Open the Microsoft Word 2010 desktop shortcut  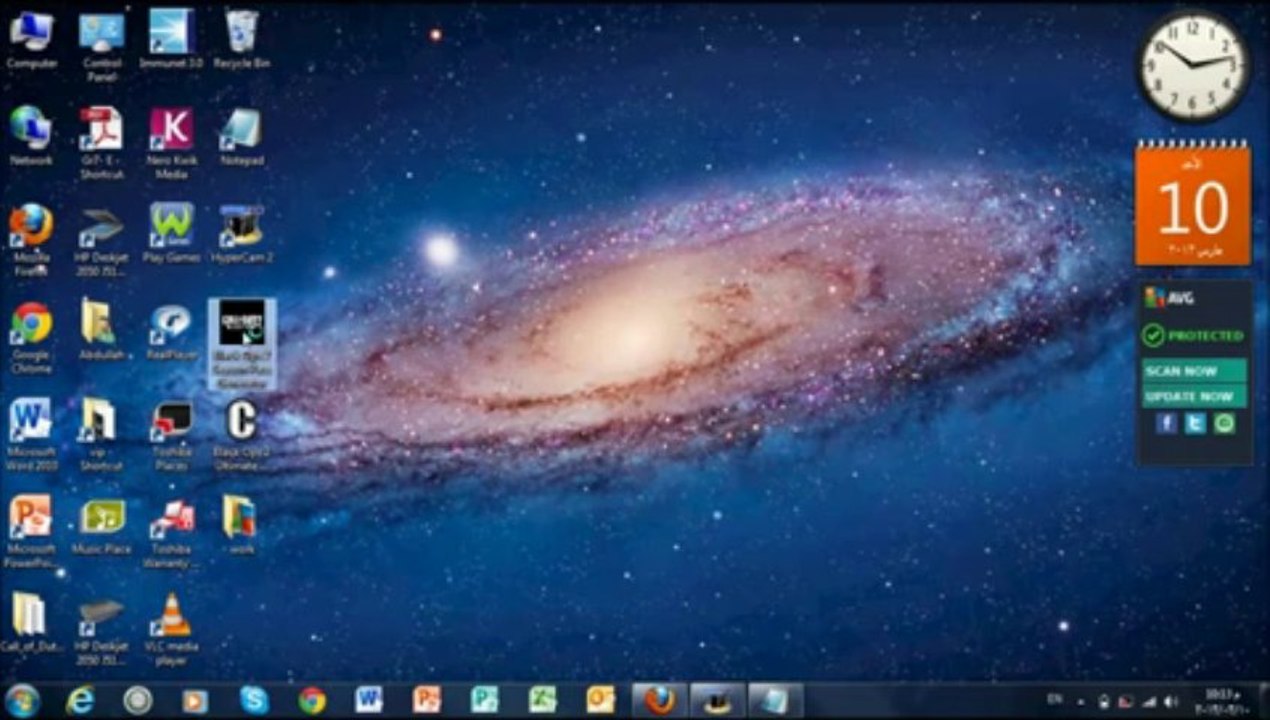pos(31,433)
